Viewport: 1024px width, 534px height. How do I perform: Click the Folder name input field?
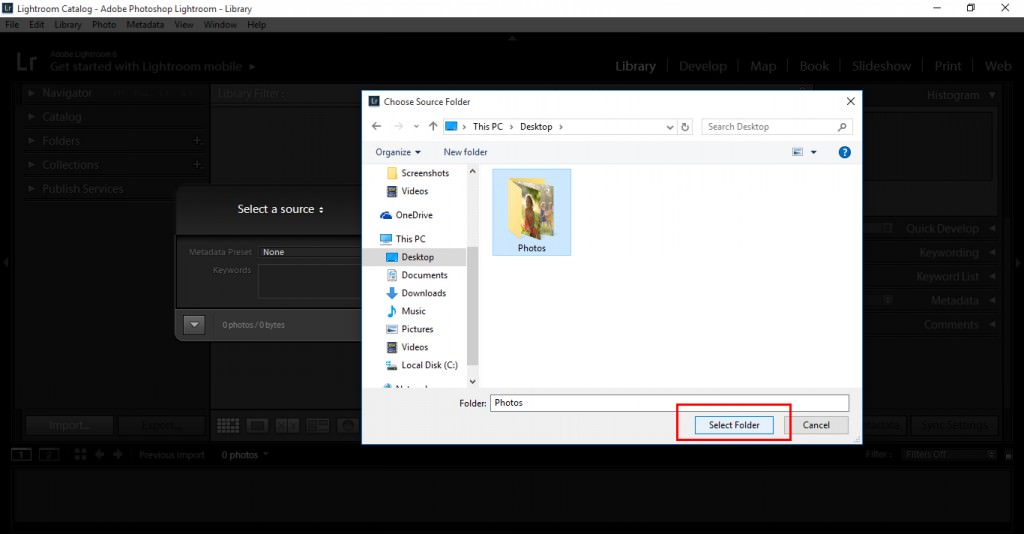point(669,403)
